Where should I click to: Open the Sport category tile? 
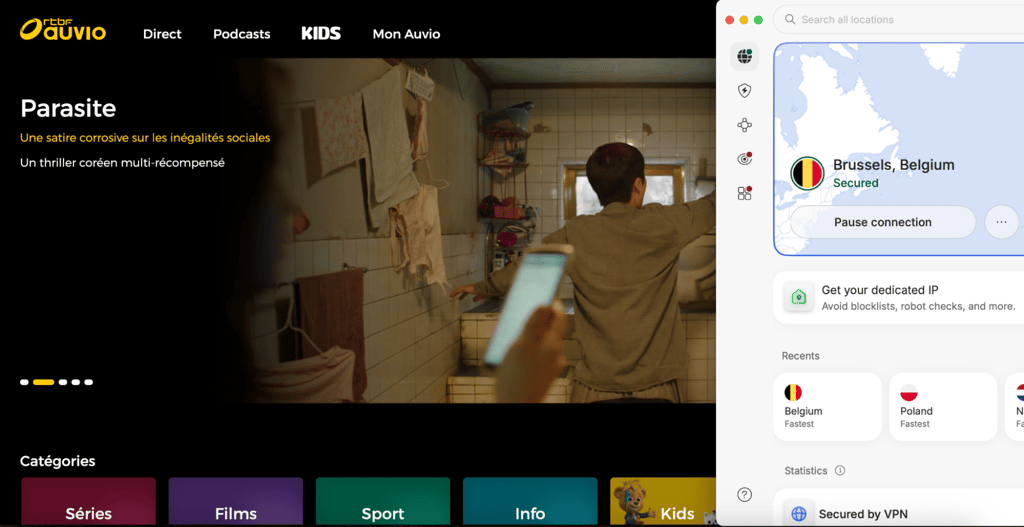[383, 502]
